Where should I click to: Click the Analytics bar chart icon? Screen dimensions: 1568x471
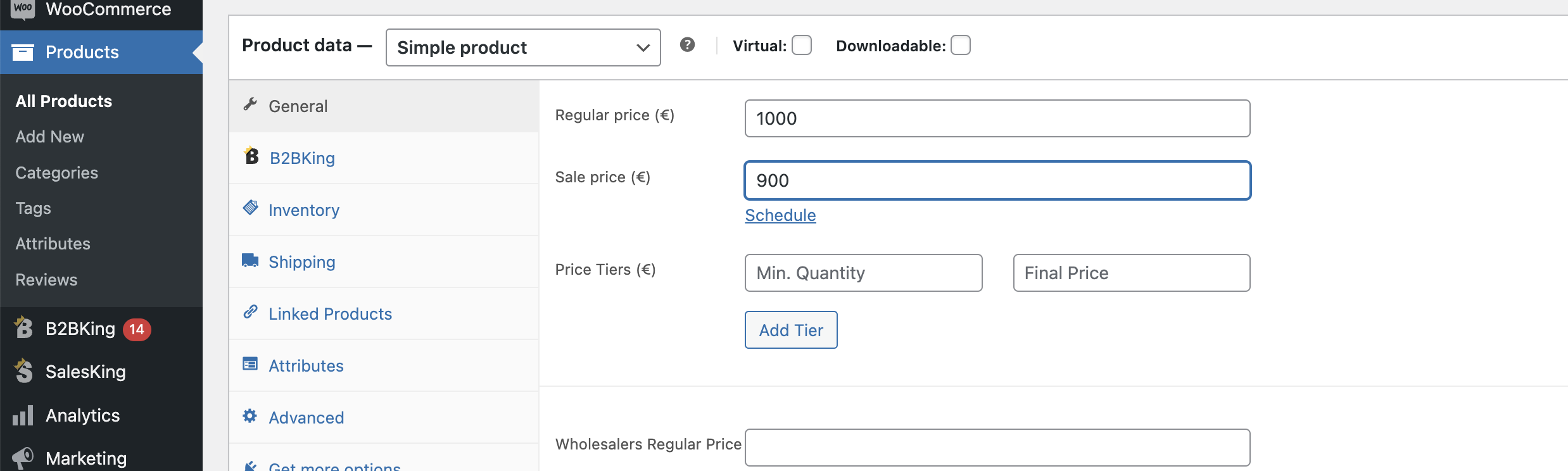click(23, 415)
